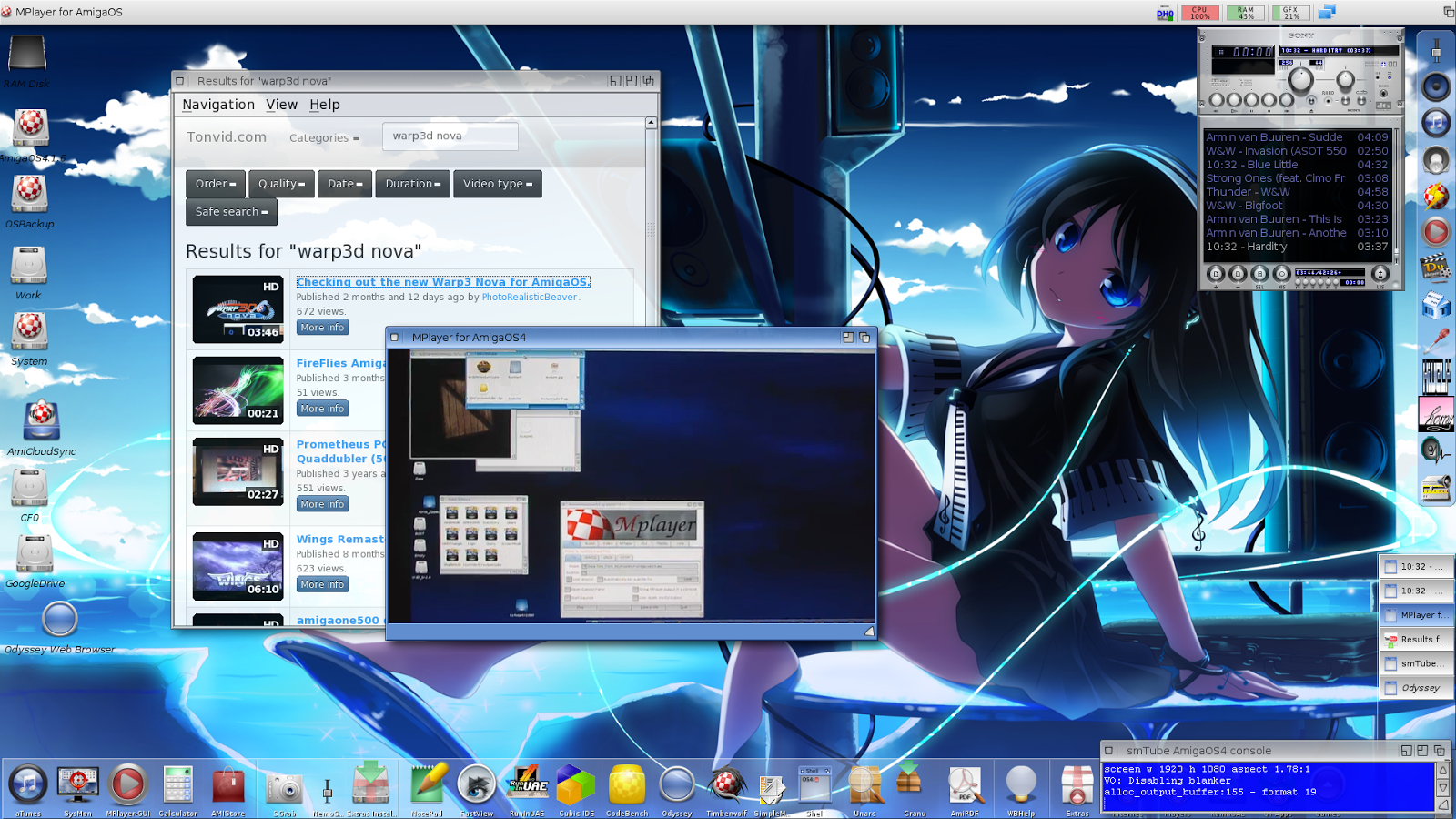Click the CPU usage meter in title bar
Viewport: 1456px width, 819px height.
tap(1200, 13)
